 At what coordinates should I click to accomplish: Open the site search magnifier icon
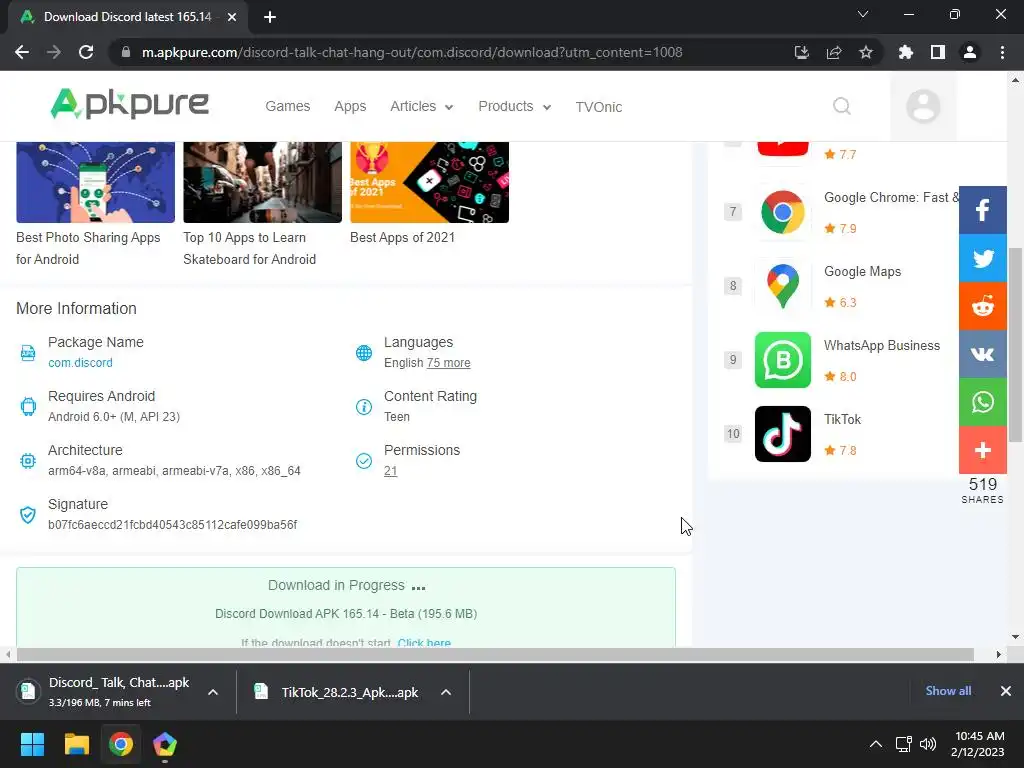coord(842,106)
